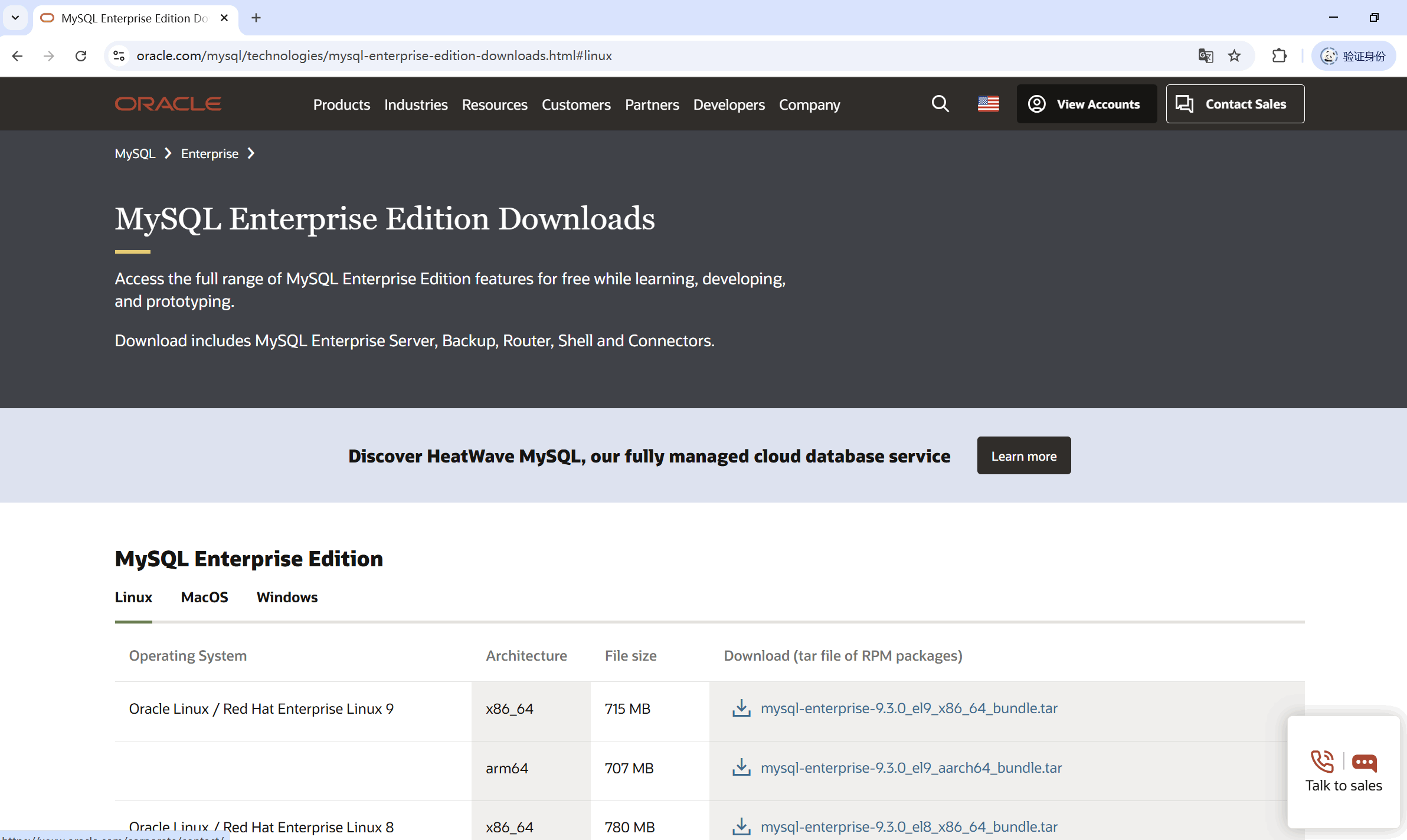
Task: Open the Products navigation menu
Action: pos(341,104)
